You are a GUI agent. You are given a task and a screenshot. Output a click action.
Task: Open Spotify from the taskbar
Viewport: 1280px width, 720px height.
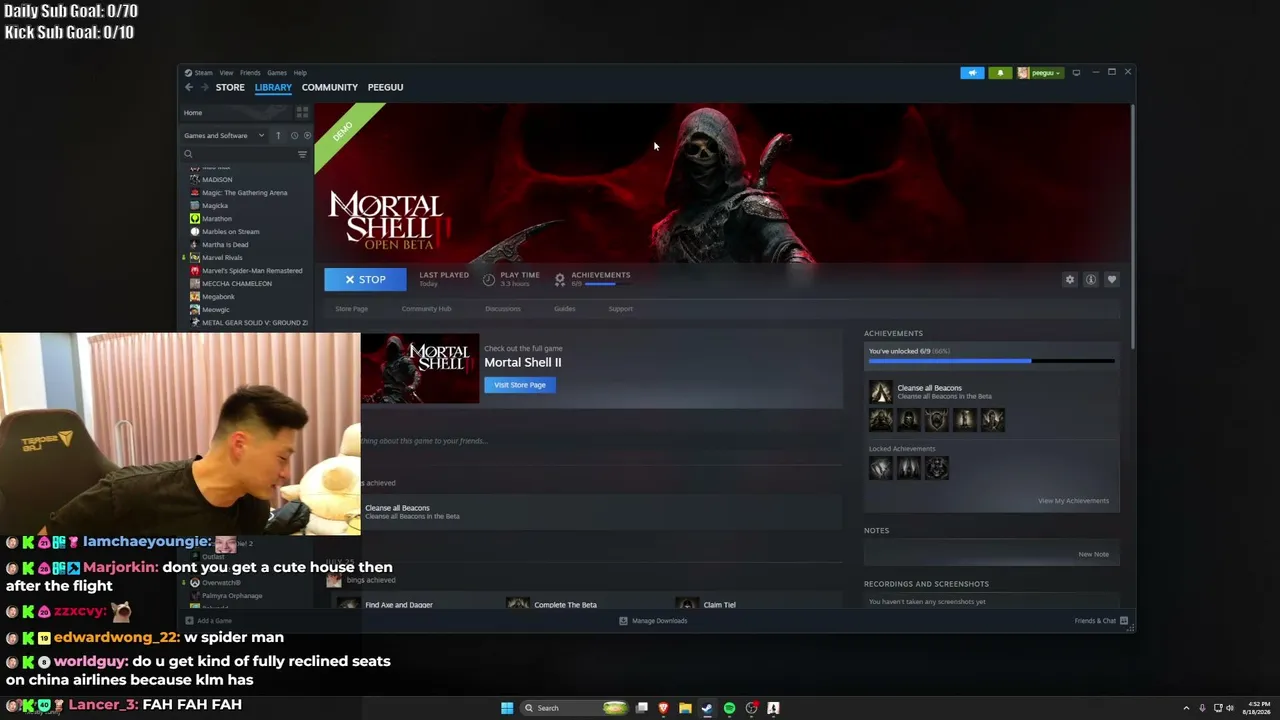click(x=729, y=708)
